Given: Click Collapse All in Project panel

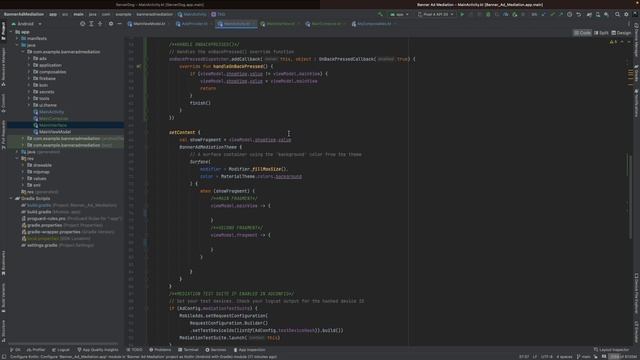Looking at the screenshot, I should (100, 24).
